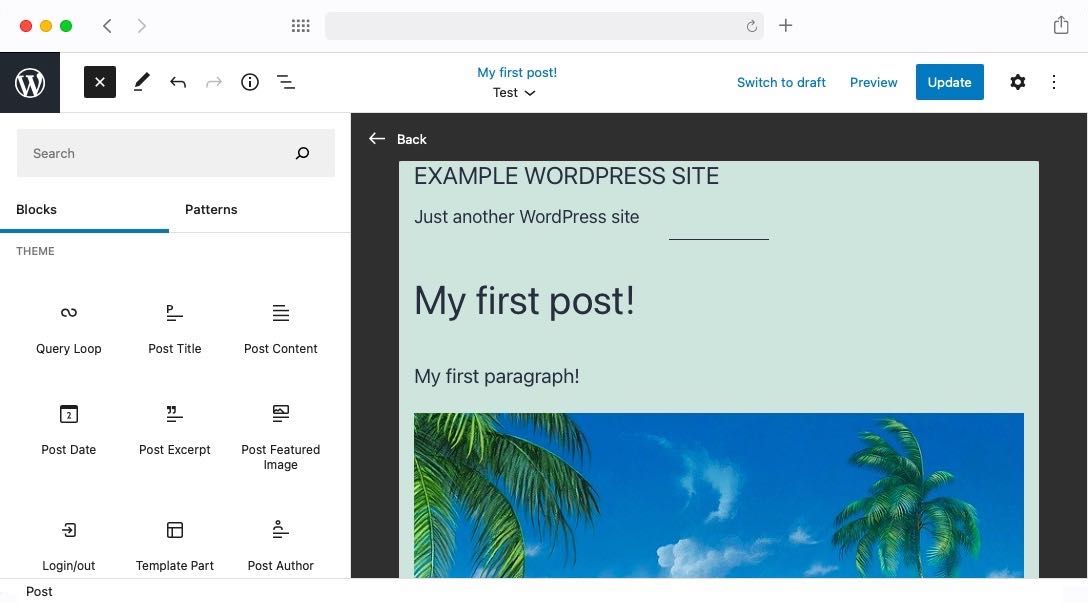Image resolution: width=1088 pixels, height=603 pixels.
Task: Insert the Post Author block
Action: [x=280, y=542]
